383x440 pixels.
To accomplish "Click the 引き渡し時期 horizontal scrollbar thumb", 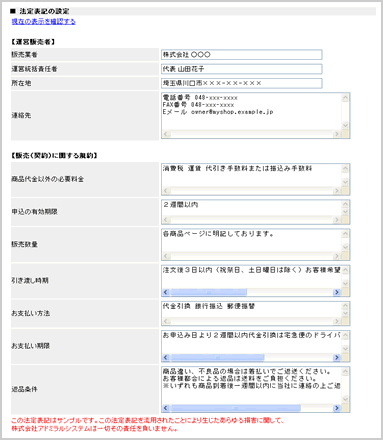I will coord(209,292).
